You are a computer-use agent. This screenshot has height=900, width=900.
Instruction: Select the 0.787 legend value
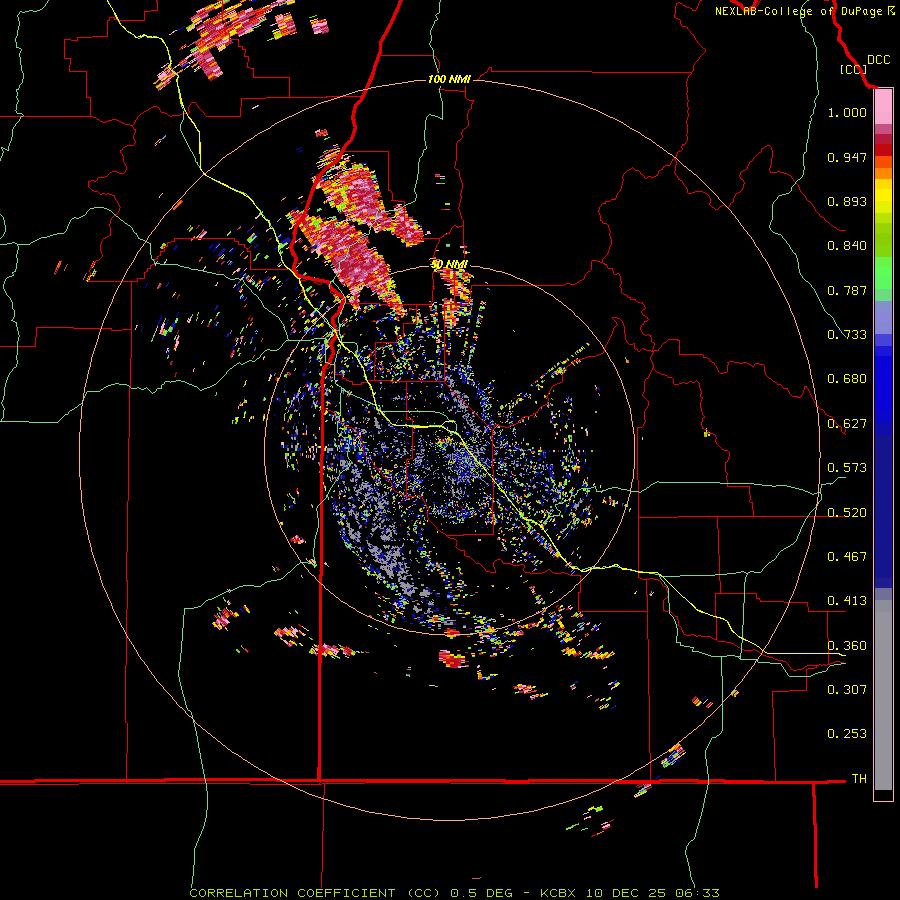[847, 290]
